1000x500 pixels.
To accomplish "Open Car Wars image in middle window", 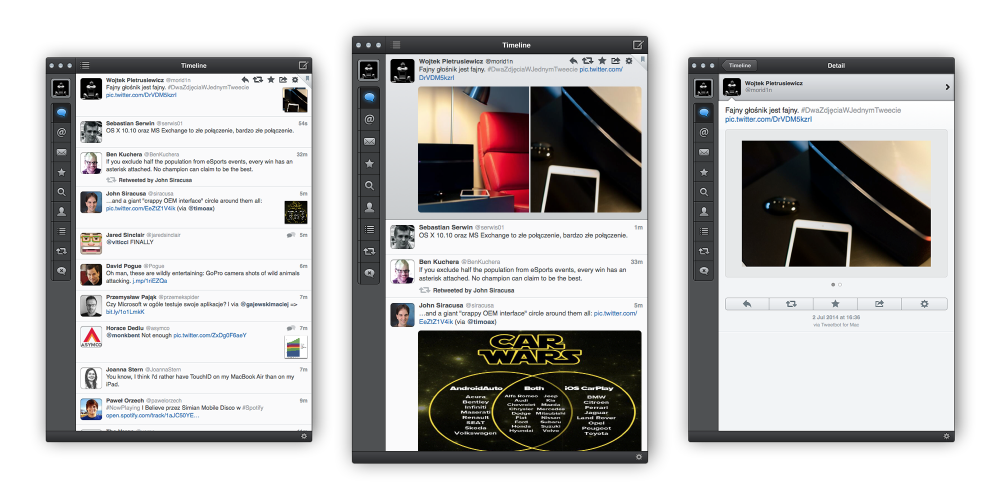I will [529, 390].
